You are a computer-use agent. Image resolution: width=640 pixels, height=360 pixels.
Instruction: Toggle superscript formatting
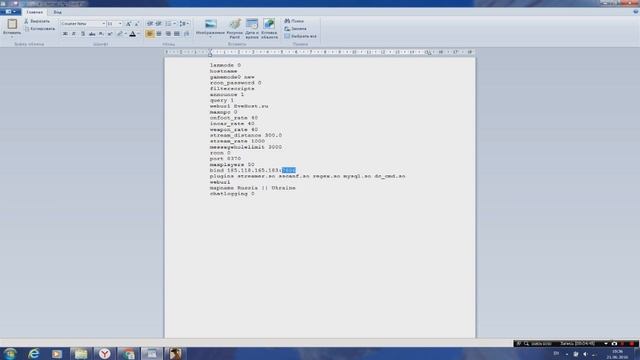coord(110,34)
